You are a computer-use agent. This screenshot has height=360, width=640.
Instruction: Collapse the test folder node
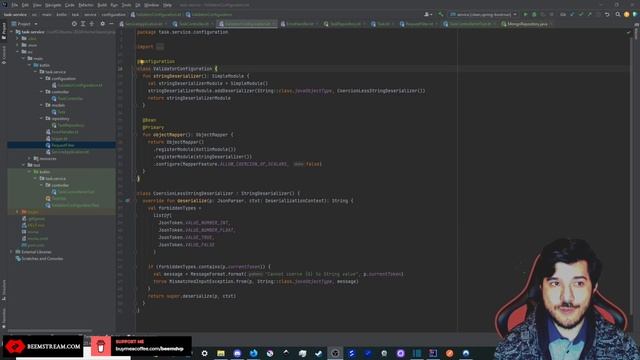click(x=24, y=165)
